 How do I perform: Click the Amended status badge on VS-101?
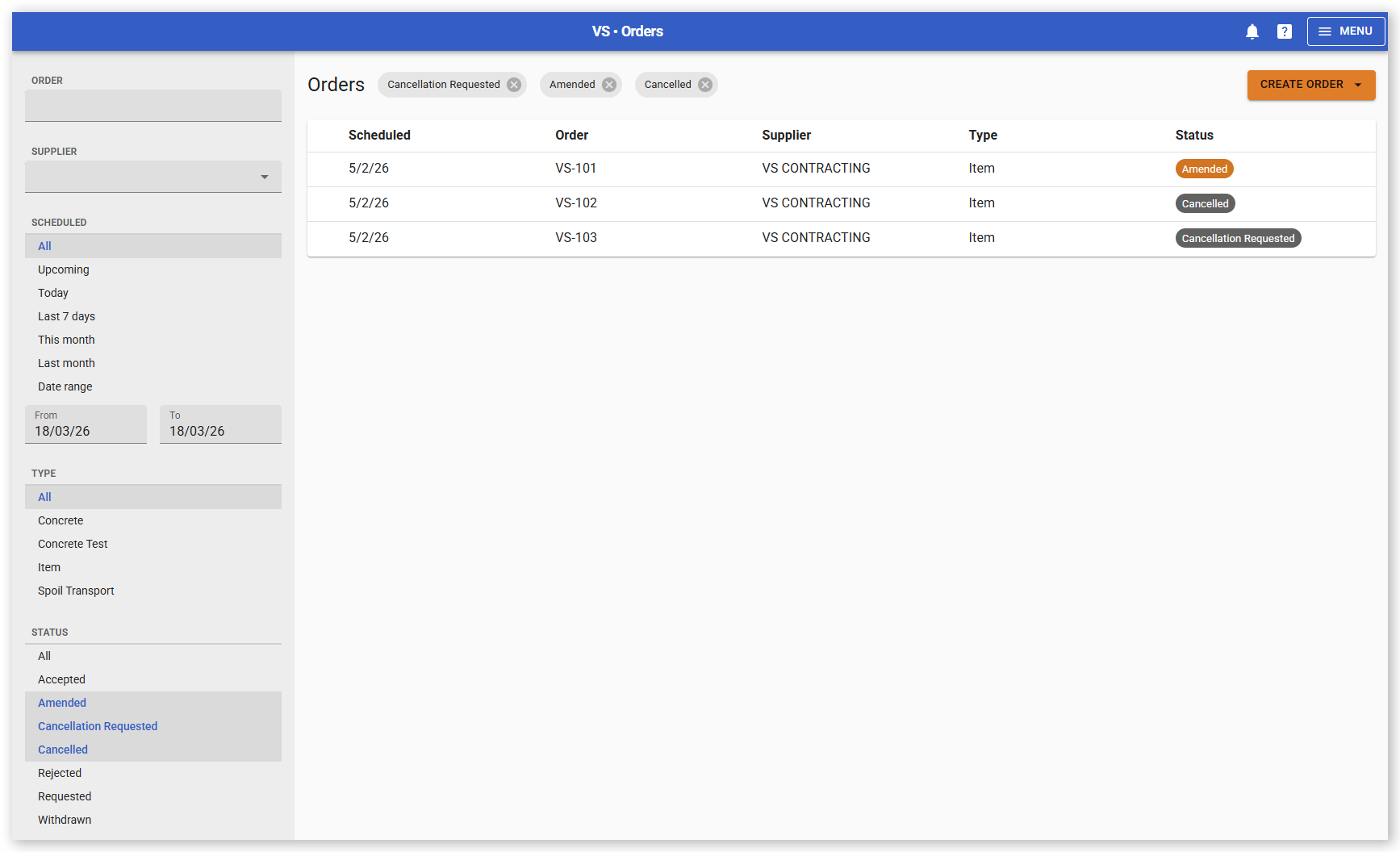point(1204,169)
